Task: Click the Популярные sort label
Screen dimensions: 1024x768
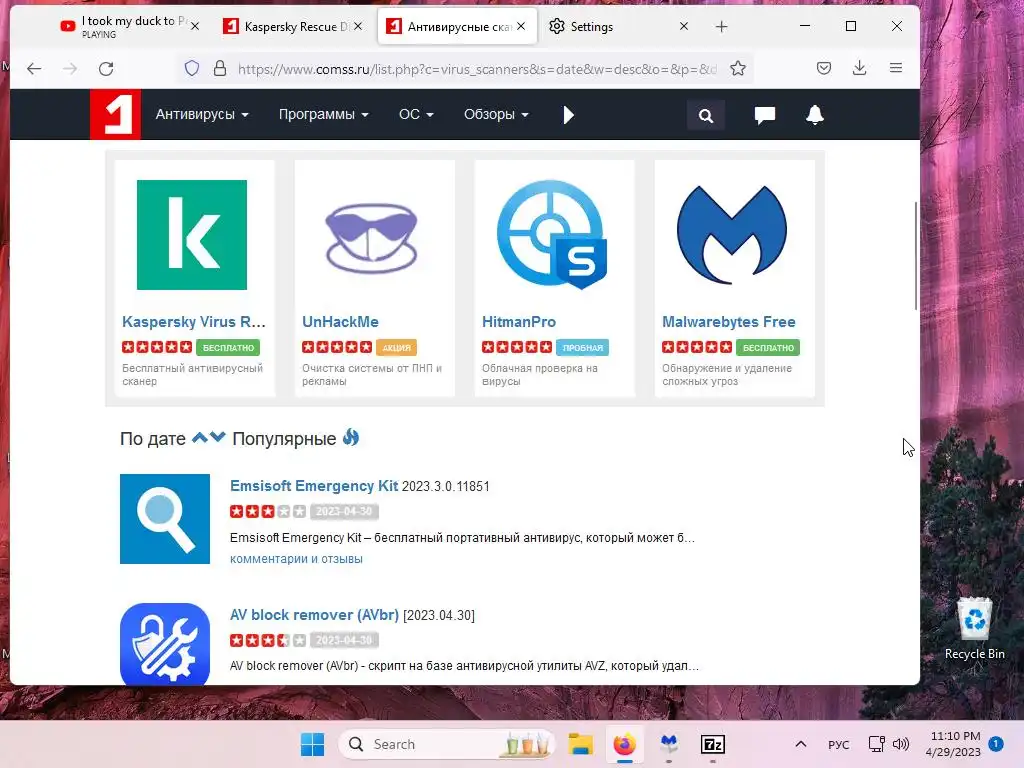Action: 284,438
